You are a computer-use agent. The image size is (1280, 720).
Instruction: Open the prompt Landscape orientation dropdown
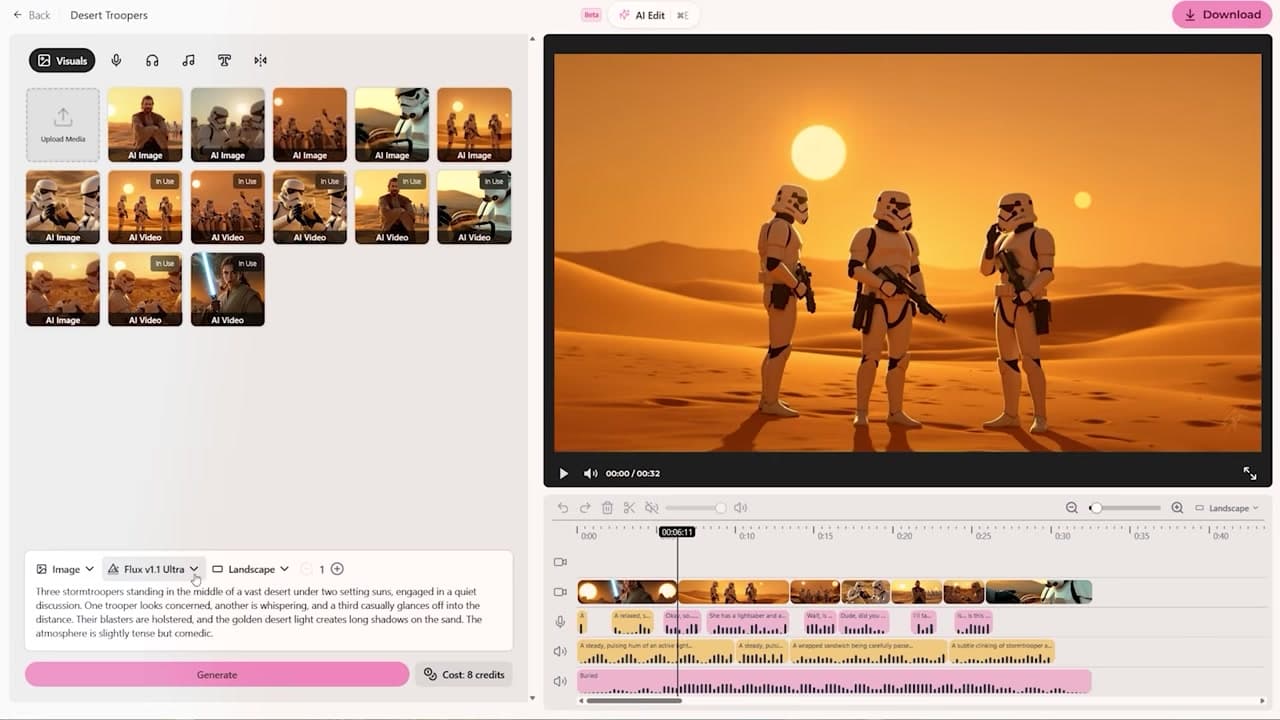250,569
